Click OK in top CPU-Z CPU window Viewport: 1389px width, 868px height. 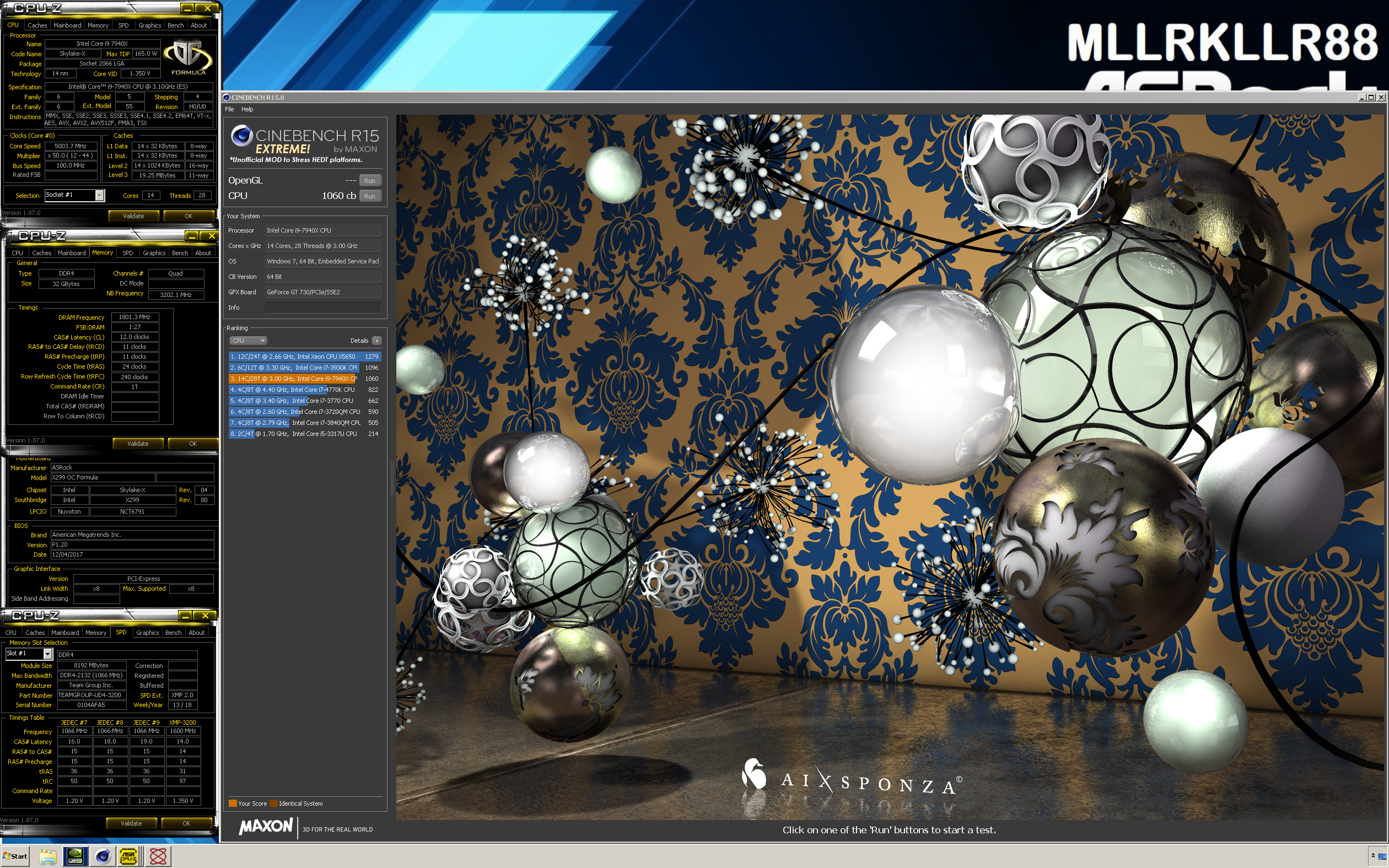pos(189,217)
